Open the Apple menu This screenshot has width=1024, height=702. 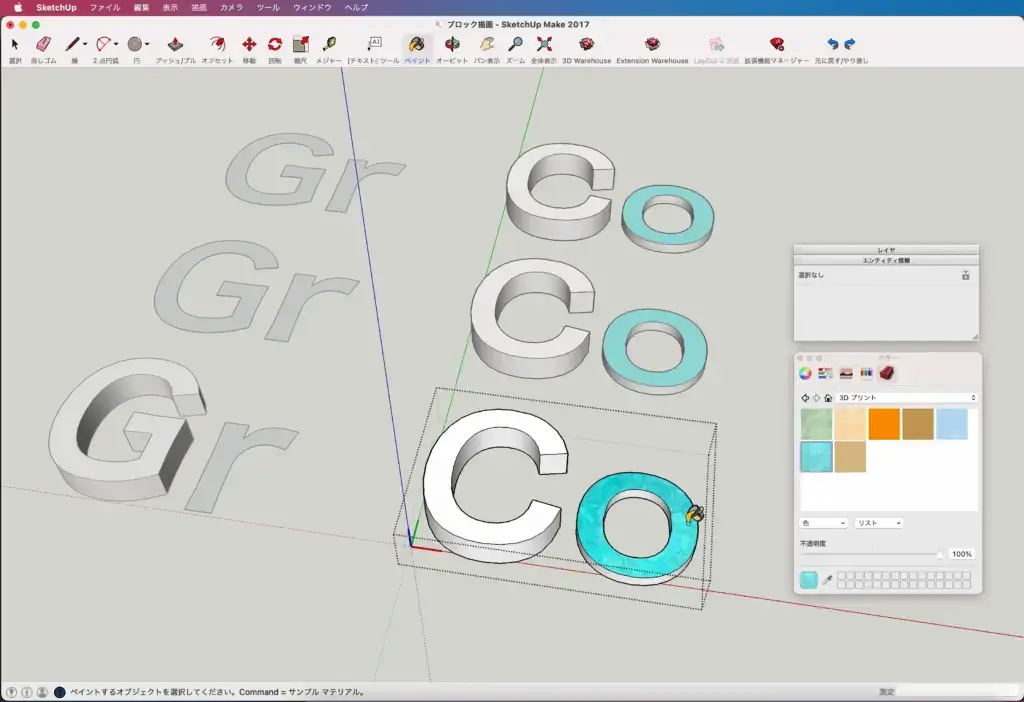[x=18, y=8]
